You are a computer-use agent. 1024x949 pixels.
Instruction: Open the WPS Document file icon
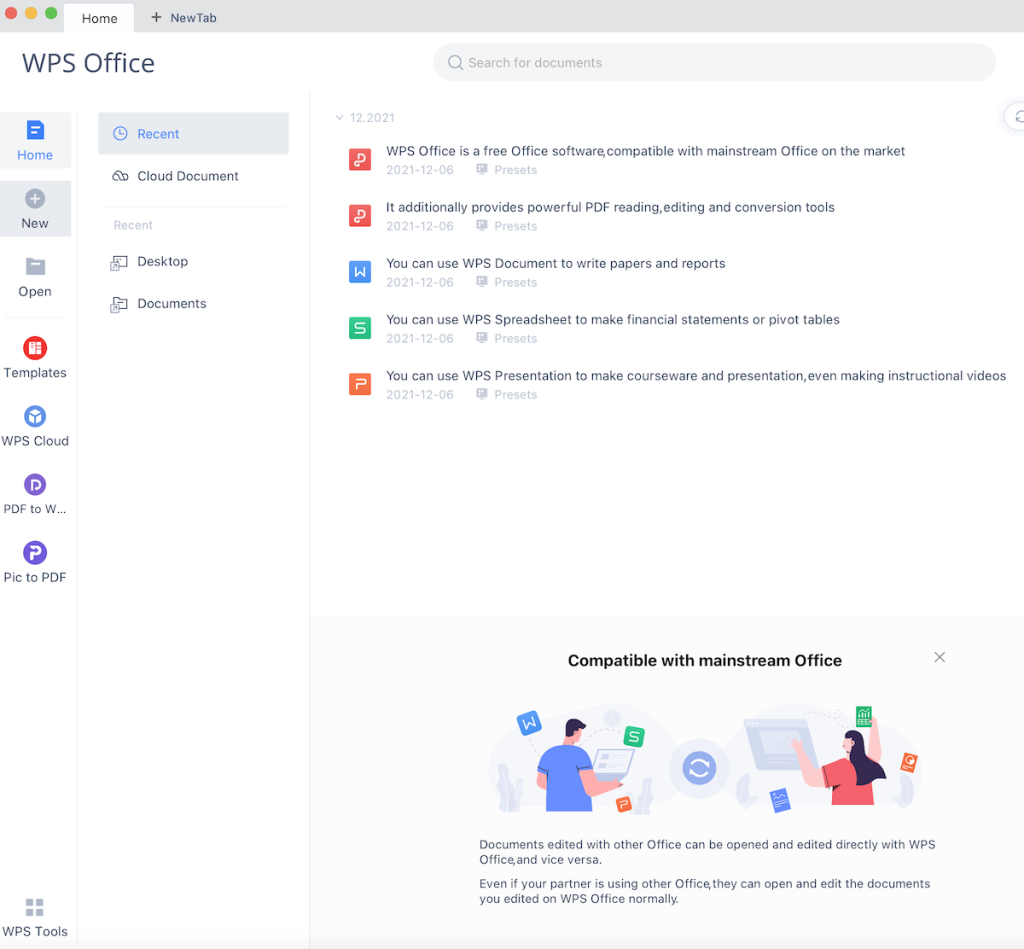360,272
